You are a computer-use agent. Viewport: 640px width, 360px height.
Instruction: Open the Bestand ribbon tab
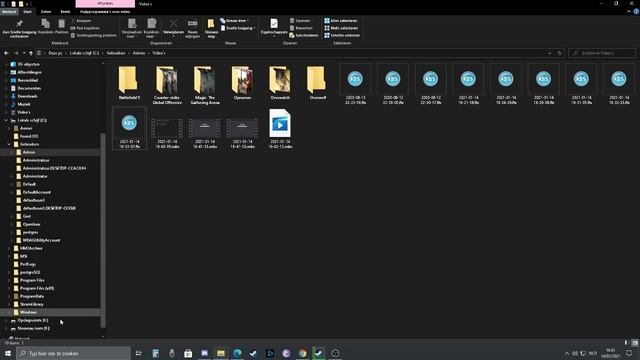tap(9, 12)
